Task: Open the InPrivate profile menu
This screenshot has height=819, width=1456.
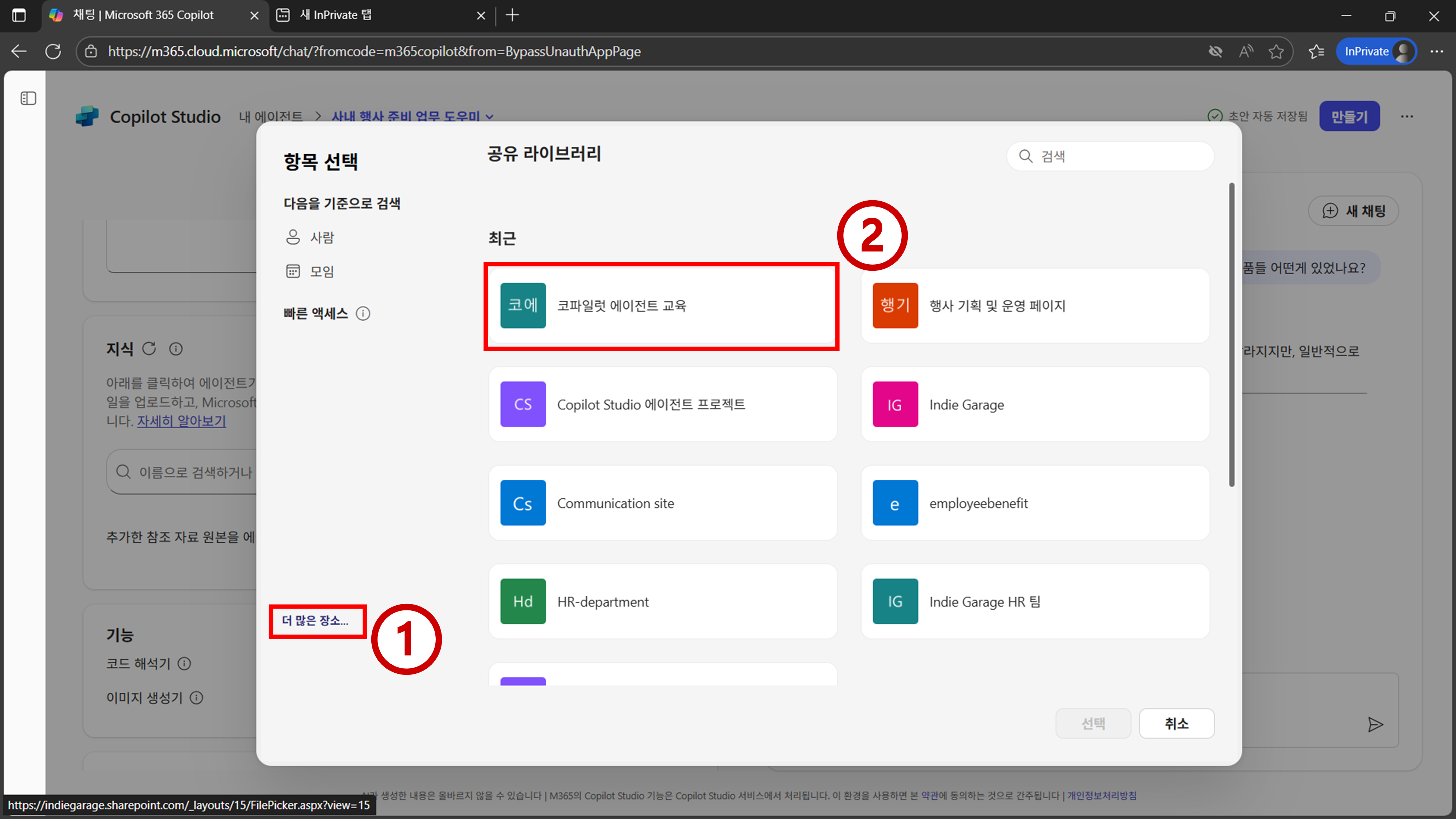Action: [1376, 51]
